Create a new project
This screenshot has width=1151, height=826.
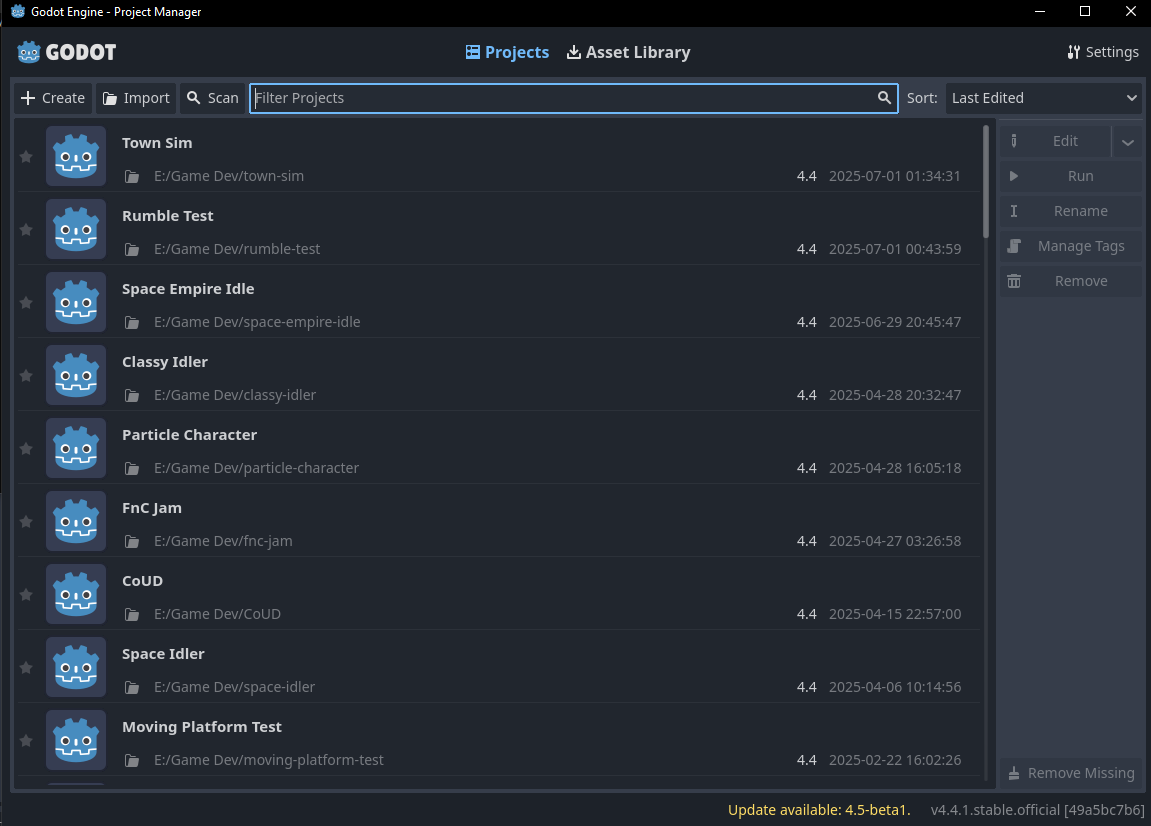[x=53, y=98]
